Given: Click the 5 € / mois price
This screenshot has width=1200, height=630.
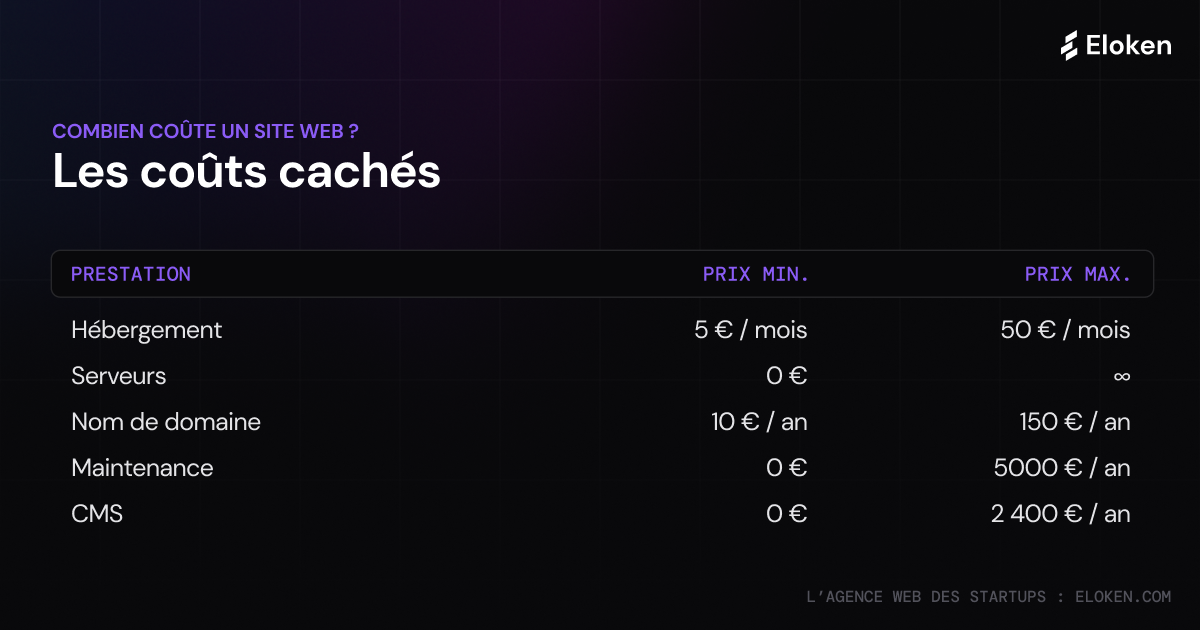Looking at the screenshot, I should (x=750, y=330).
